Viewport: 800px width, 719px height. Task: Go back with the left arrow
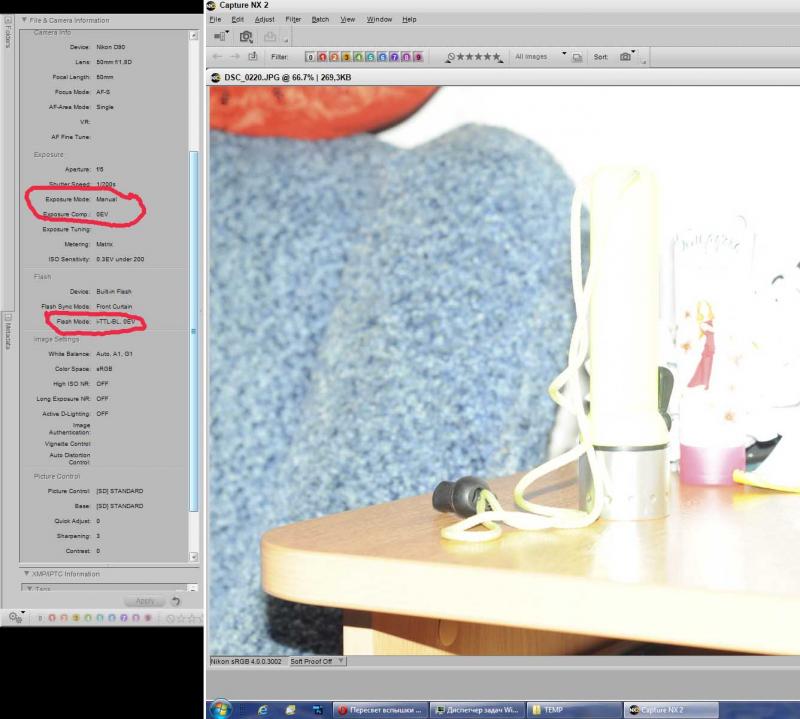217,57
